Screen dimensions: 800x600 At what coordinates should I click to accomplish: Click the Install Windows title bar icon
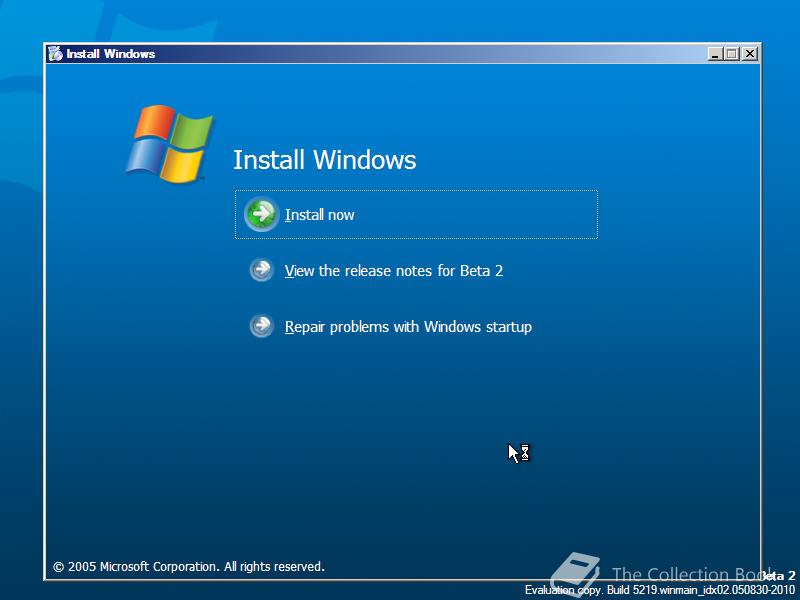coord(55,54)
